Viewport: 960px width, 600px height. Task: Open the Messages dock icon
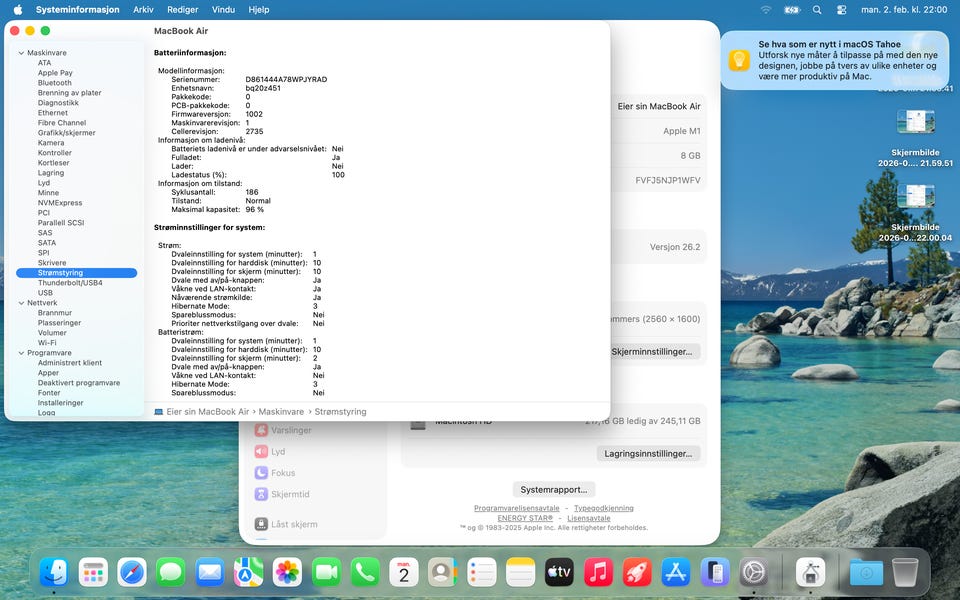pyautogui.click(x=171, y=572)
